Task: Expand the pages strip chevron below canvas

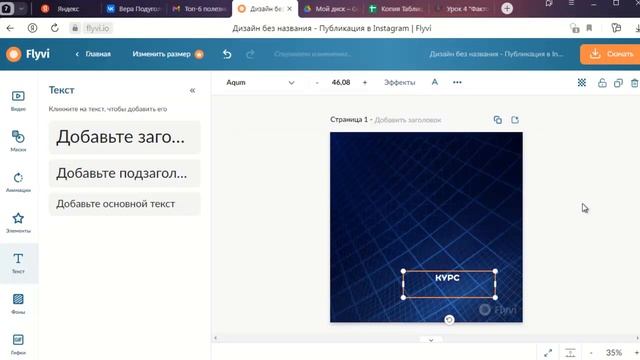Action: tap(431, 340)
